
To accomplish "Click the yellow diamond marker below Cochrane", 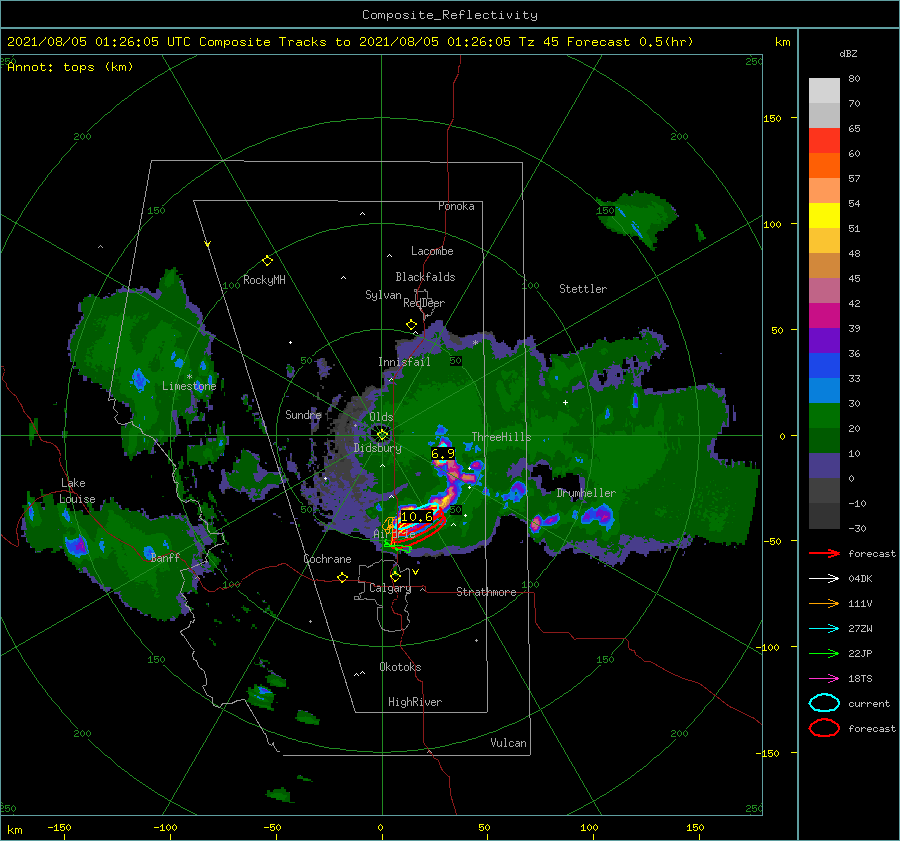I will coord(343,577).
